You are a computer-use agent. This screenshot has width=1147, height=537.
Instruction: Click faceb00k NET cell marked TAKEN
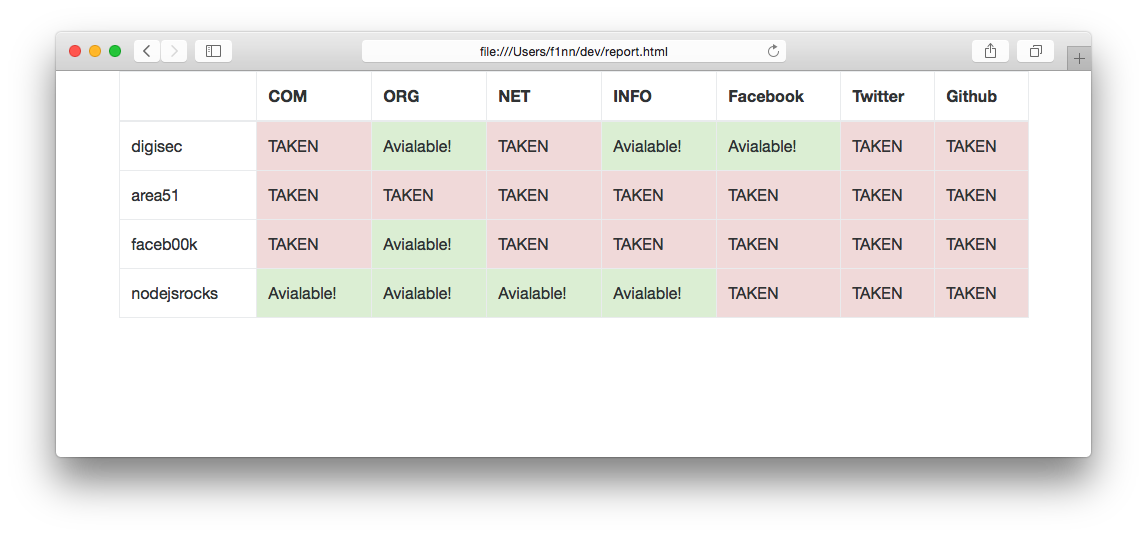(x=544, y=244)
